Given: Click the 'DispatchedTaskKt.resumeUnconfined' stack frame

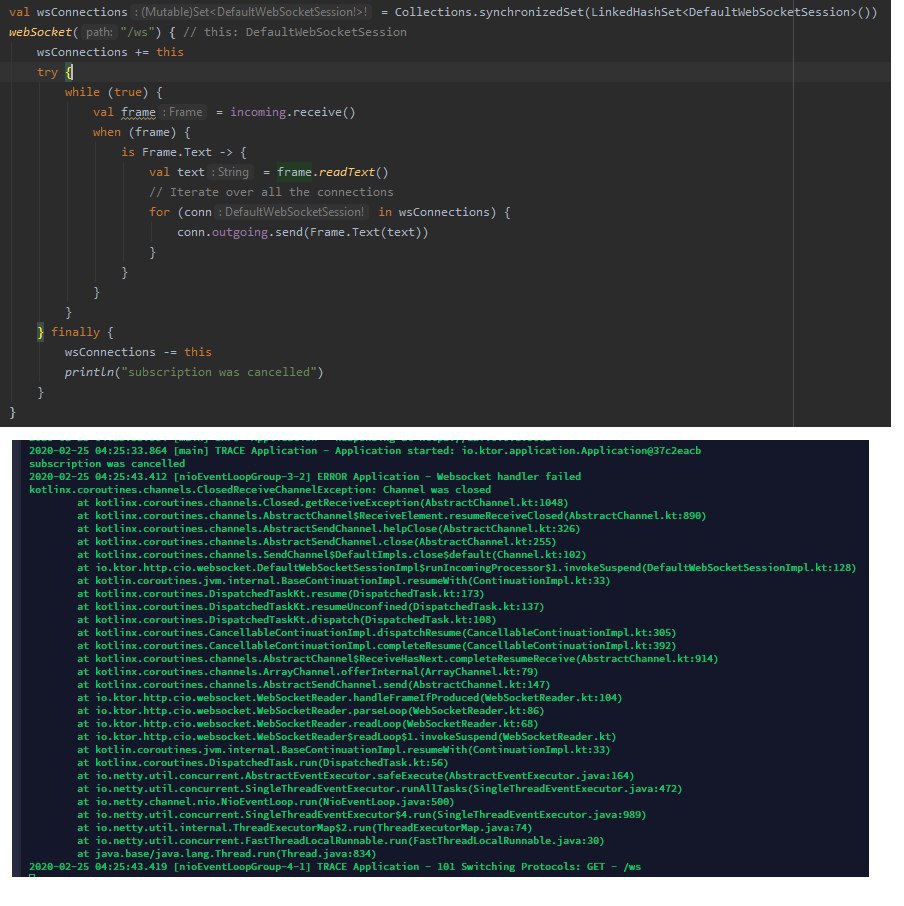Looking at the screenshot, I should [310, 607].
